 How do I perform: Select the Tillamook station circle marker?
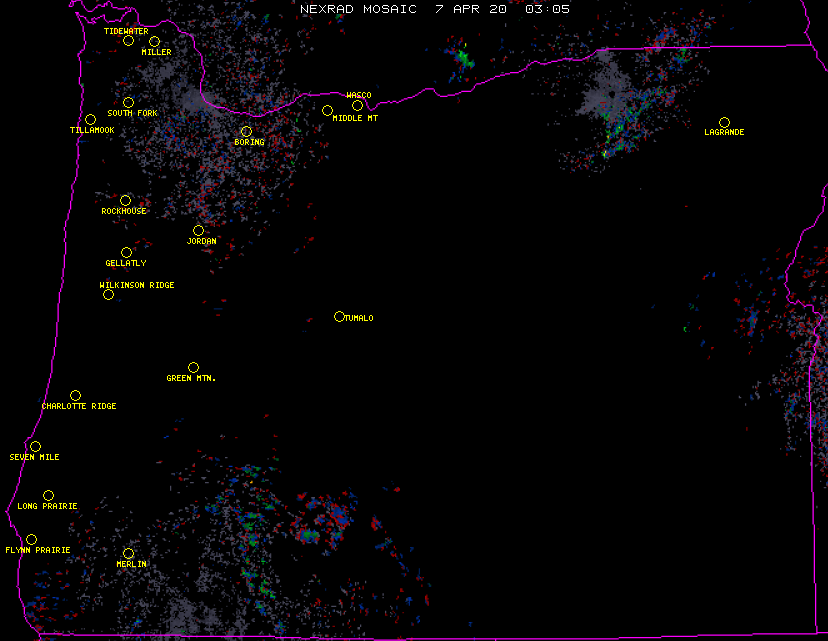[x=90, y=120]
